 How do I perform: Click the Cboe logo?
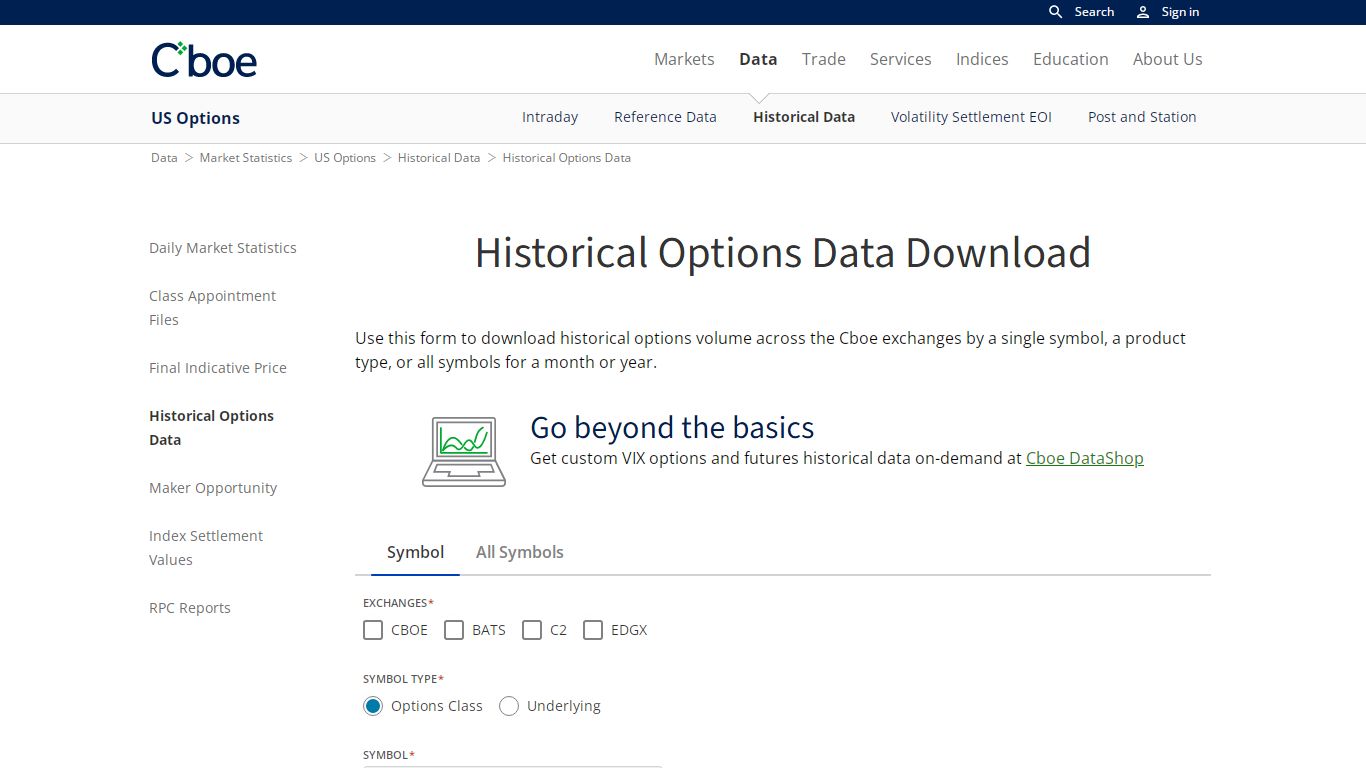click(204, 60)
